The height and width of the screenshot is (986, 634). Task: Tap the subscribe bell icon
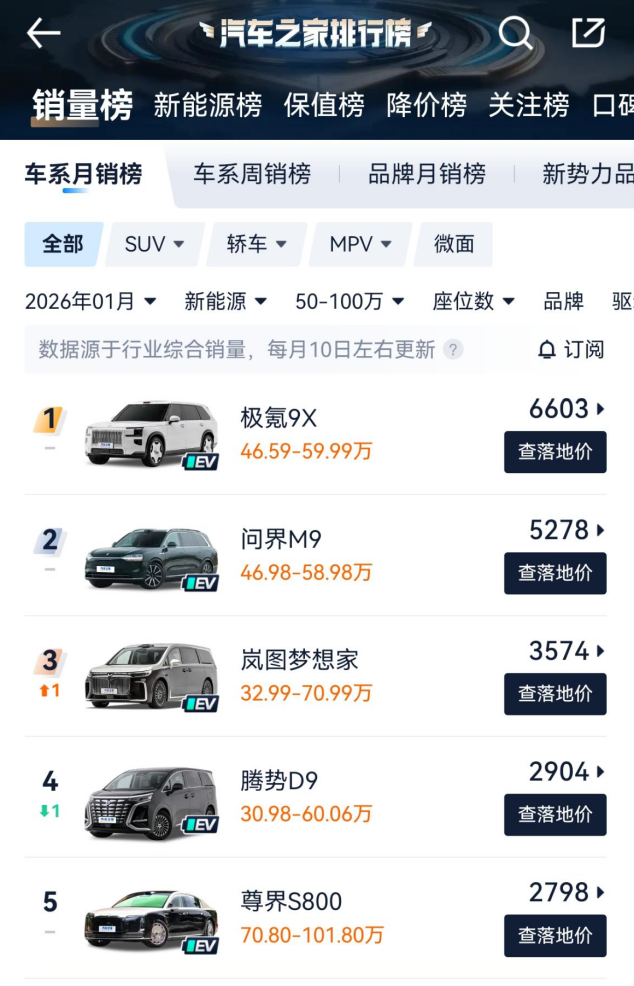547,350
